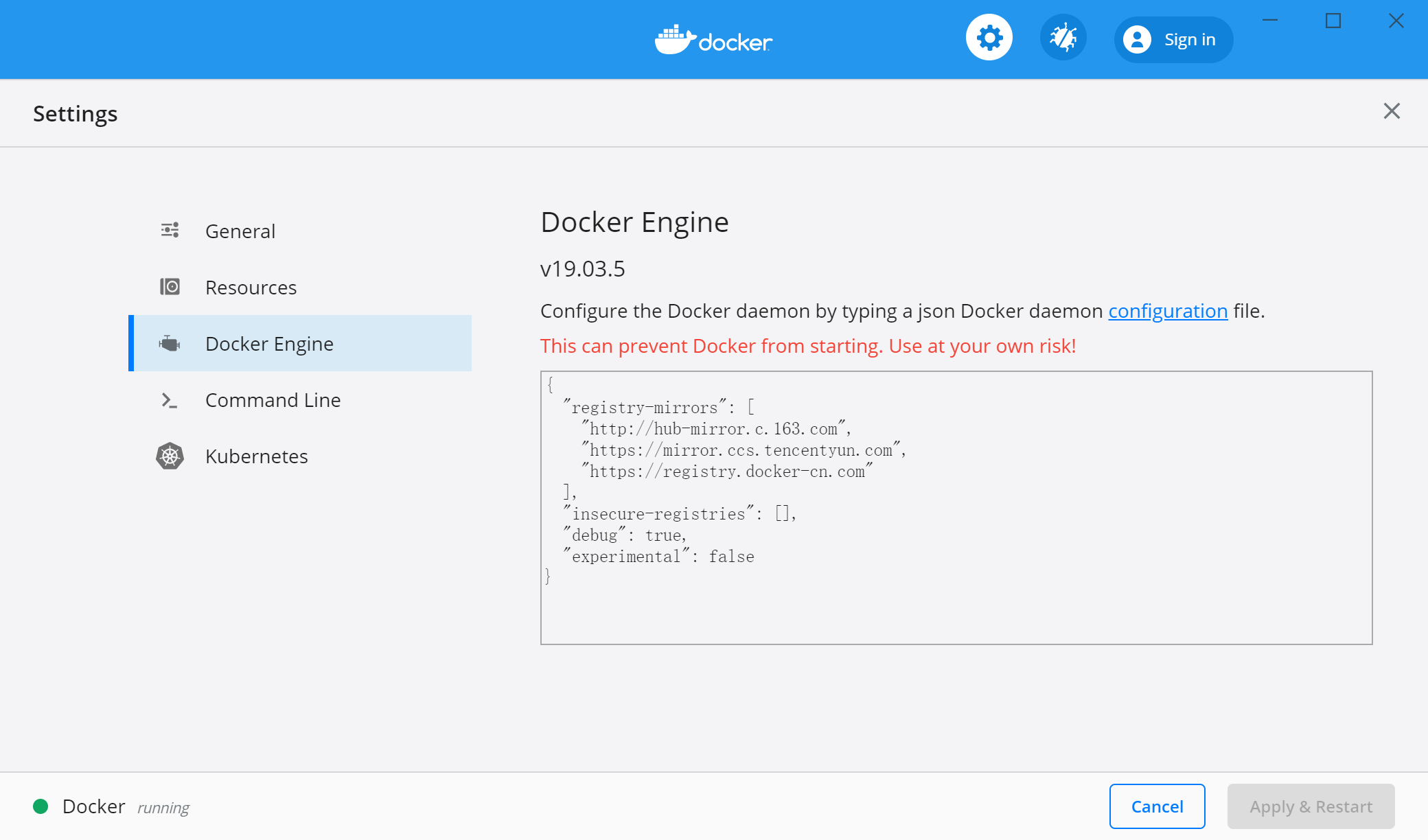
Task: Click the "insecure-registries" line
Action: [x=680, y=514]
